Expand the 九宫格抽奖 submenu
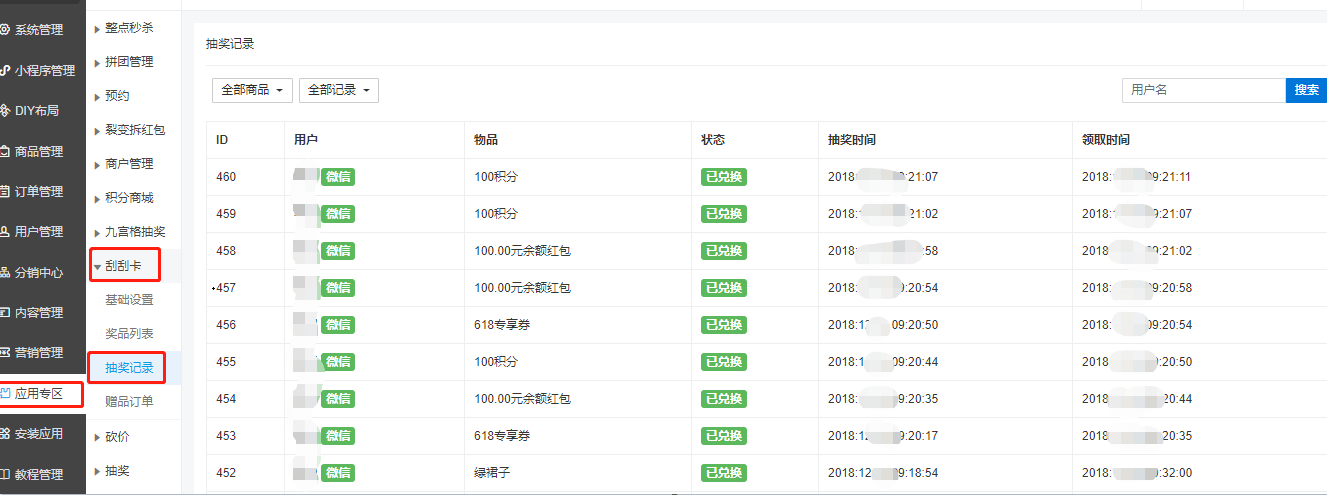1327x495 pixels. 134,232
